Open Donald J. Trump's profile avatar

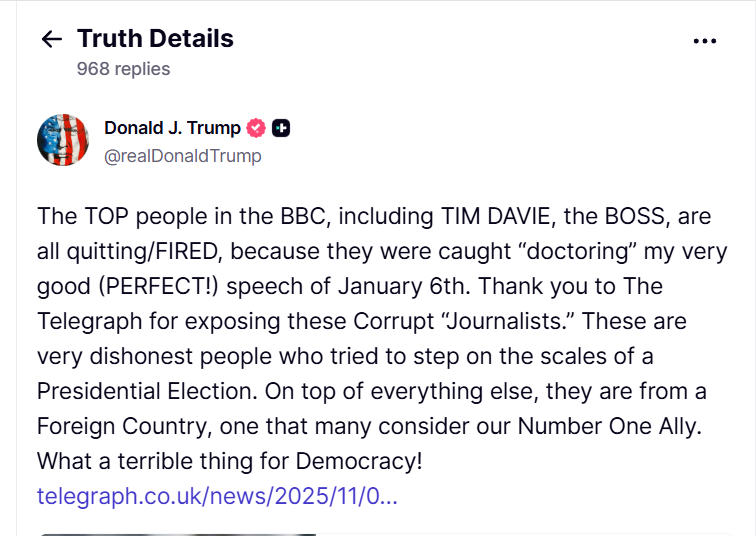pos(63,139)
